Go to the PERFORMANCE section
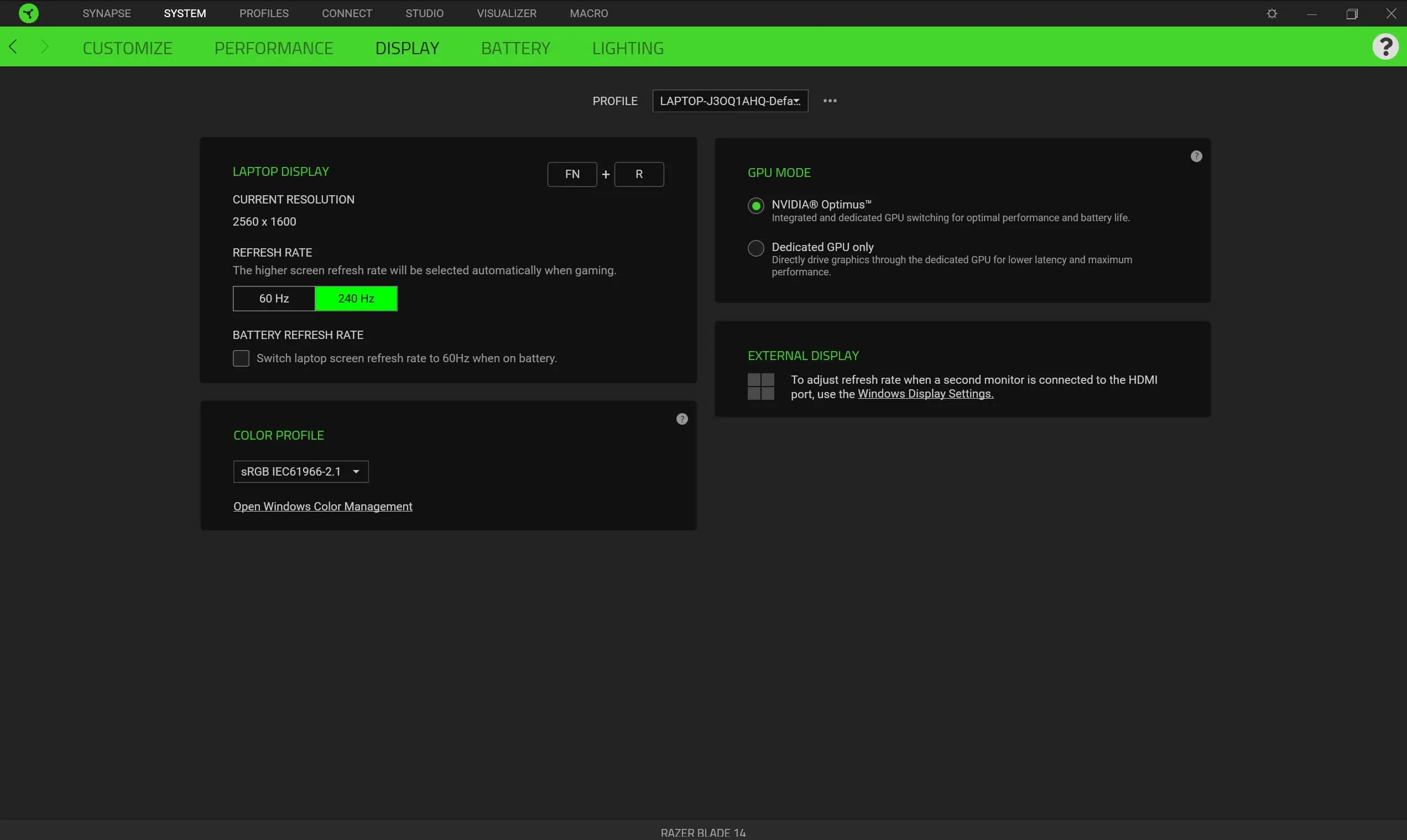1407x840 pixels. tap(273, 48)
